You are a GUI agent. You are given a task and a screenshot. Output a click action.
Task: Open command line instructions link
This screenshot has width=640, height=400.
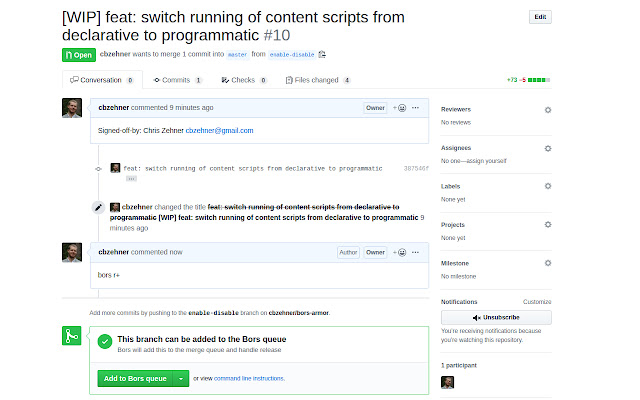pyautogui.click(x=249, y=378)
